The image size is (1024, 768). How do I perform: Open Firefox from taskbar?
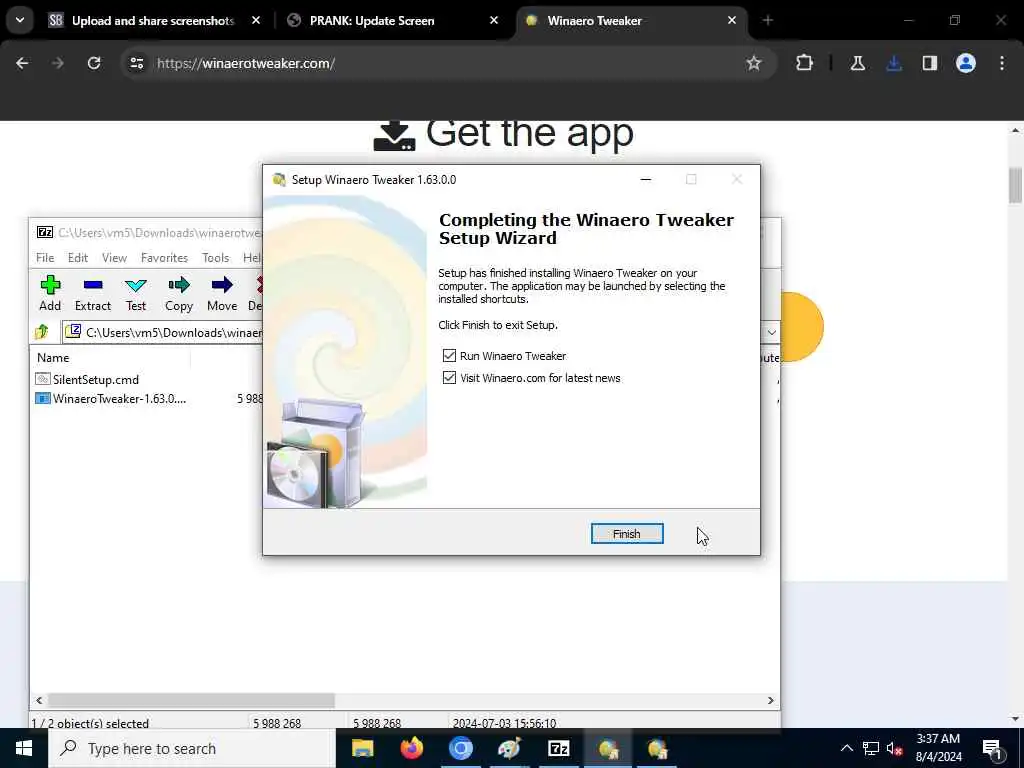[x=411, y=748]
